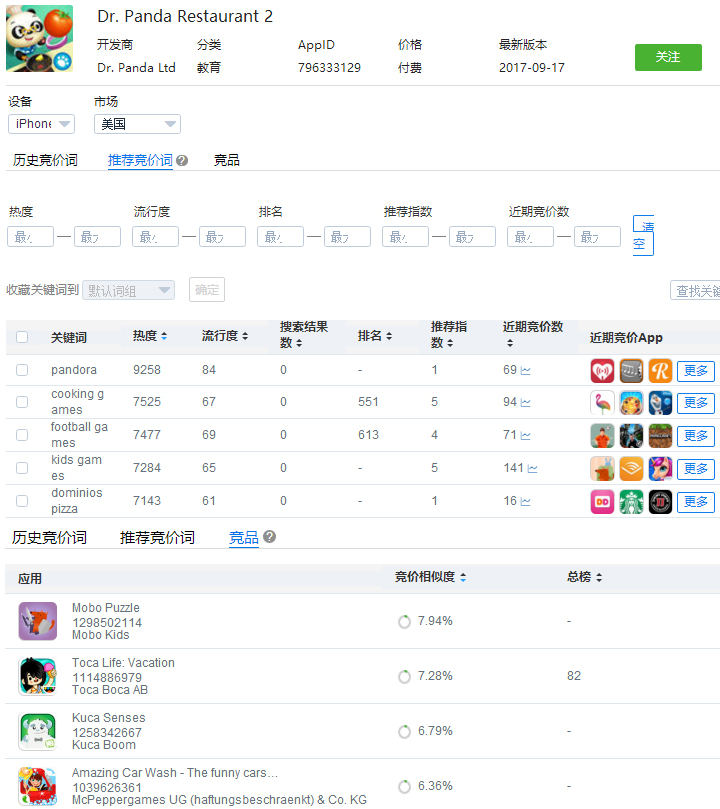The height and width of the screenshot is (809, 720).
Task: Open the food app icon in cooking games row
Action: (x=631, y=402)
